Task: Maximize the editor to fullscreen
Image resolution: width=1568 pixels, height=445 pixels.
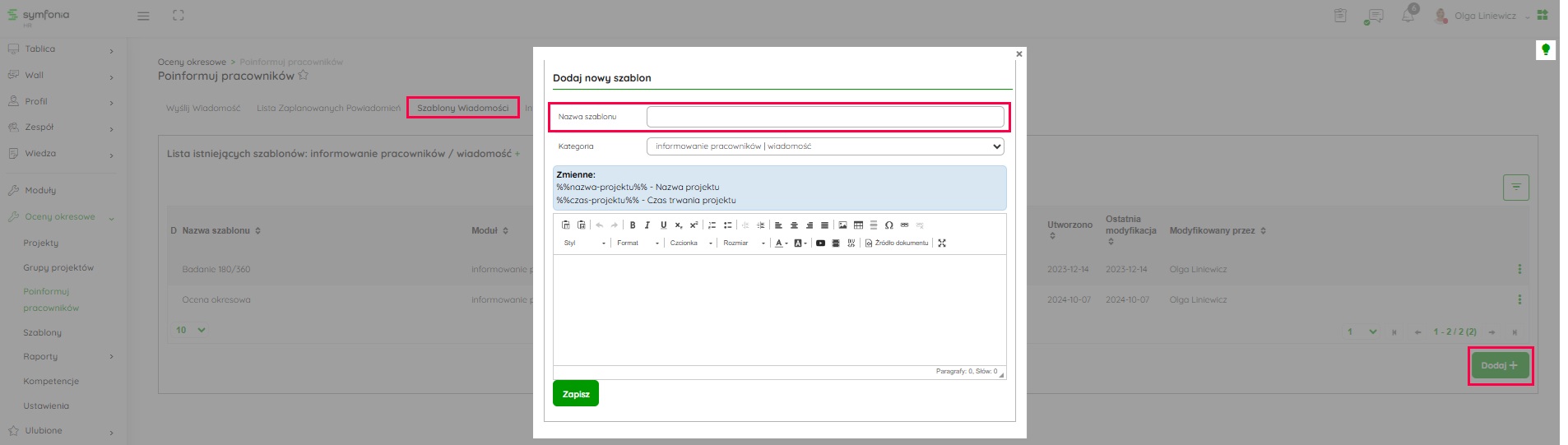Action: (x=942, y=243)
